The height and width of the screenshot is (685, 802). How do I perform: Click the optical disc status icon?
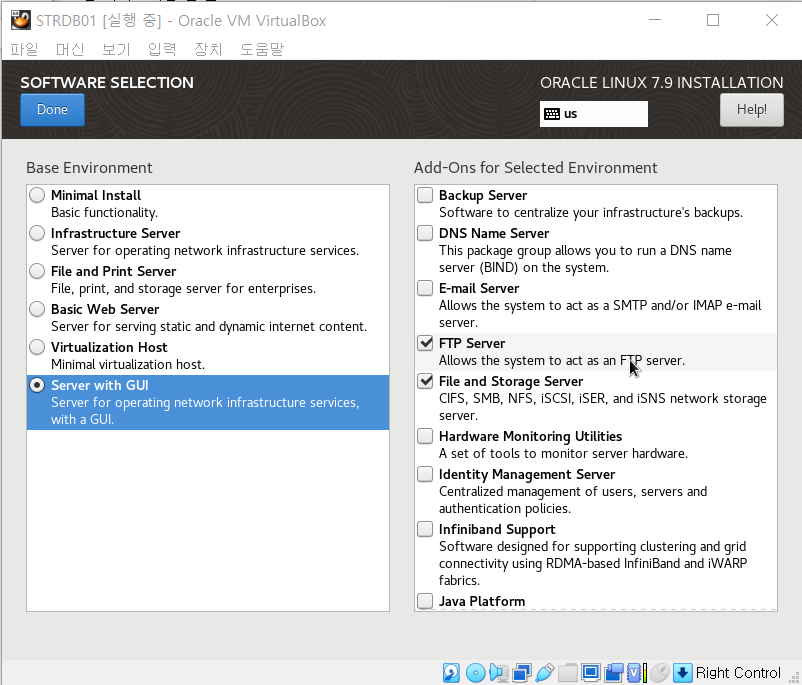pyautogui.click(x=476, y=673)
